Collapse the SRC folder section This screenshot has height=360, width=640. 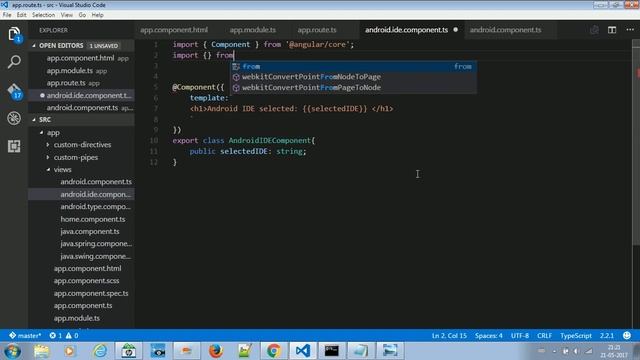[x=34, y=120]
